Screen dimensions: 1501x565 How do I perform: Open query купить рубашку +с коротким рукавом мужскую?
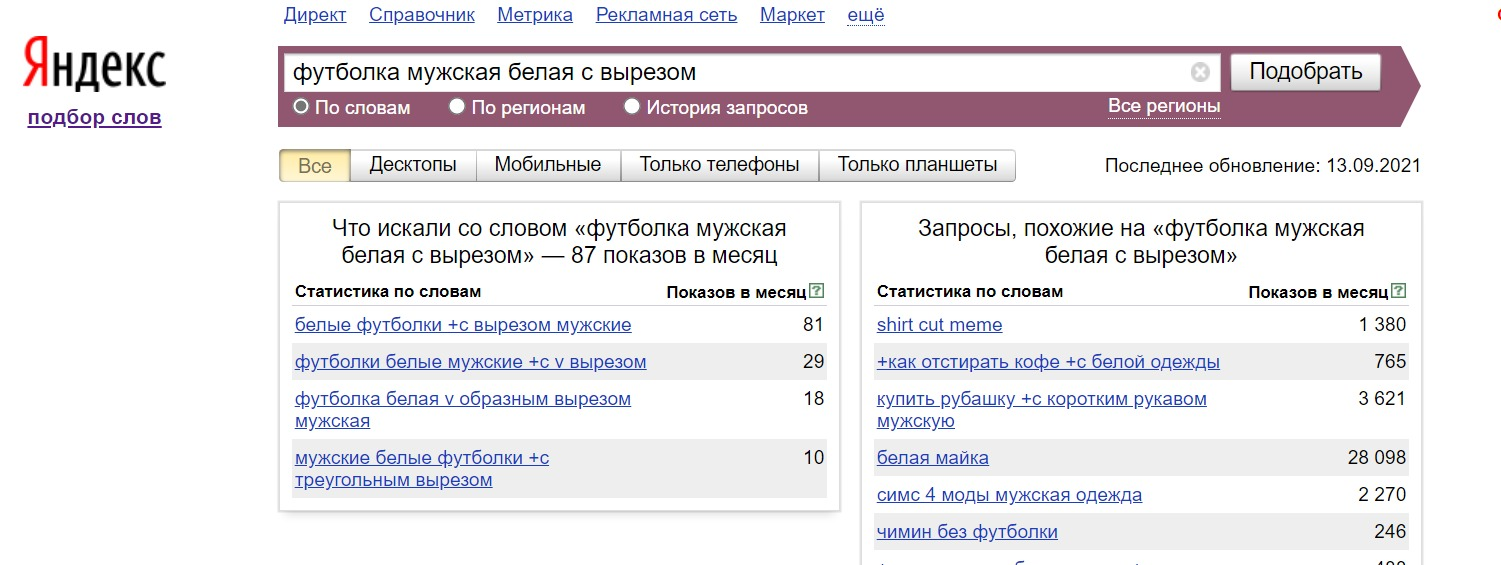tap(1042, 410)
